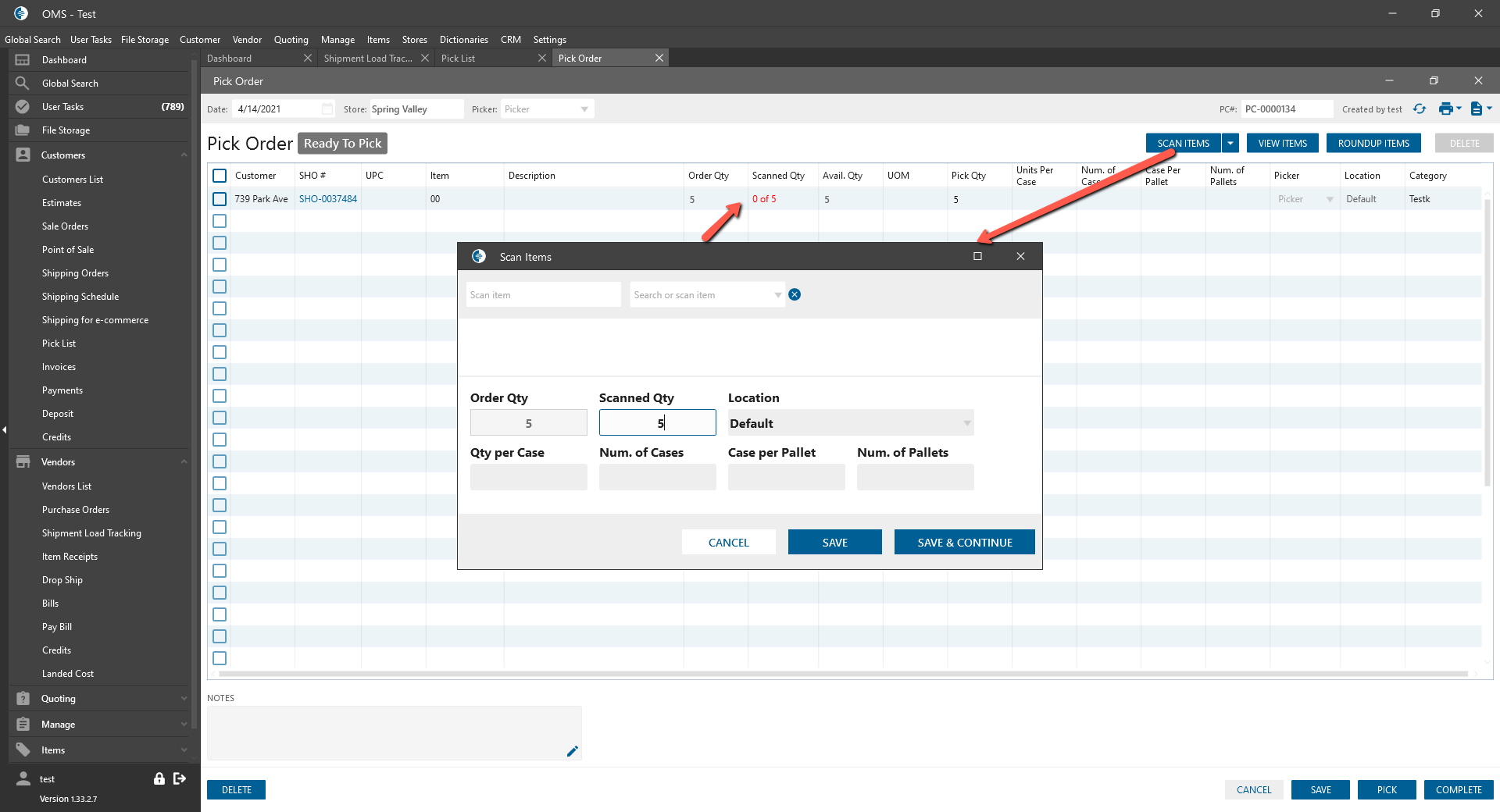The width and height of the screenshot is (1500, 812).
Task: Click the File Storage folder icon
Action: [x=23, y=130]
